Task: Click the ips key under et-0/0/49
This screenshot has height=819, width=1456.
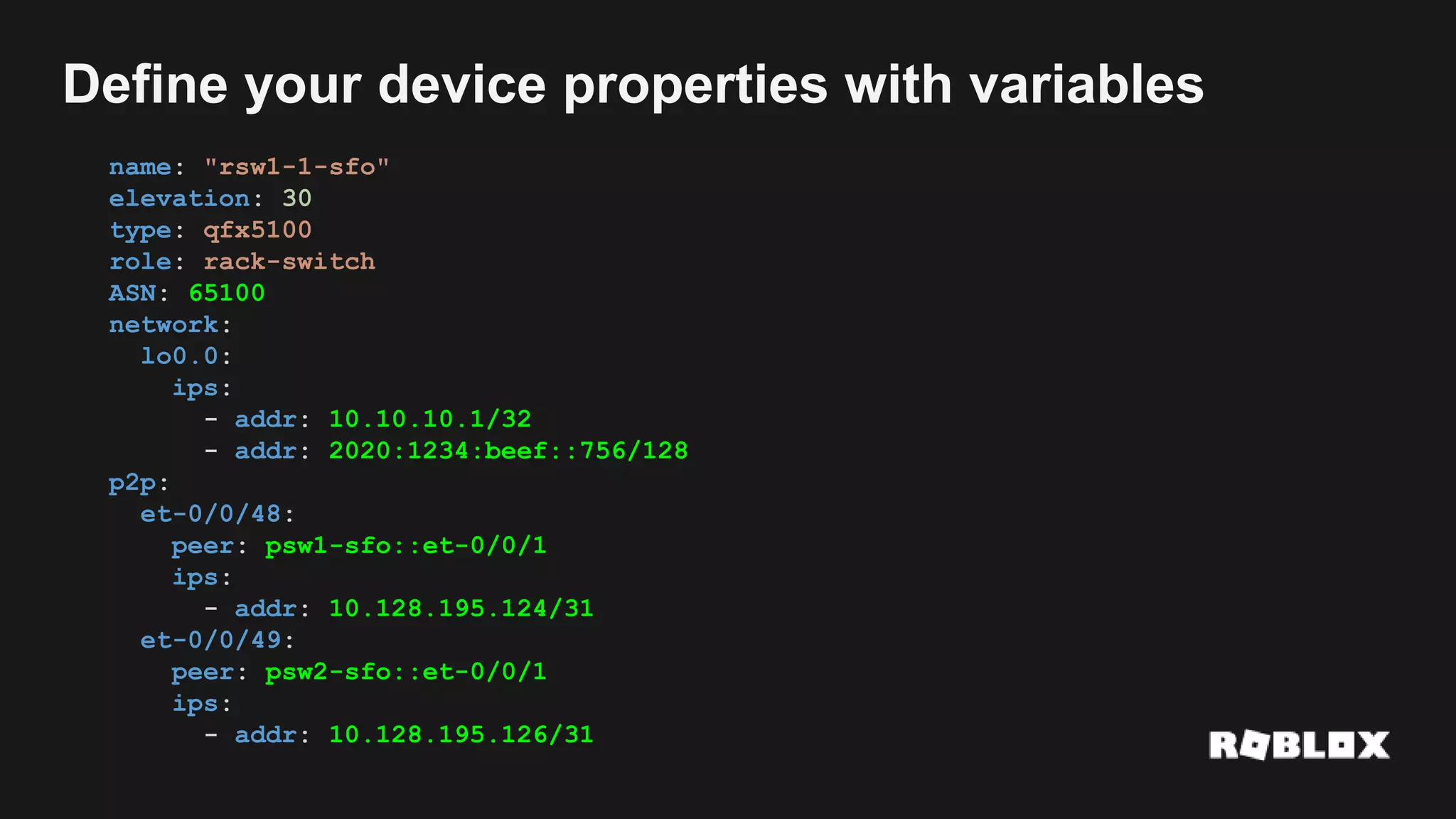Action: pyautogui.click(x=196, y=704)
